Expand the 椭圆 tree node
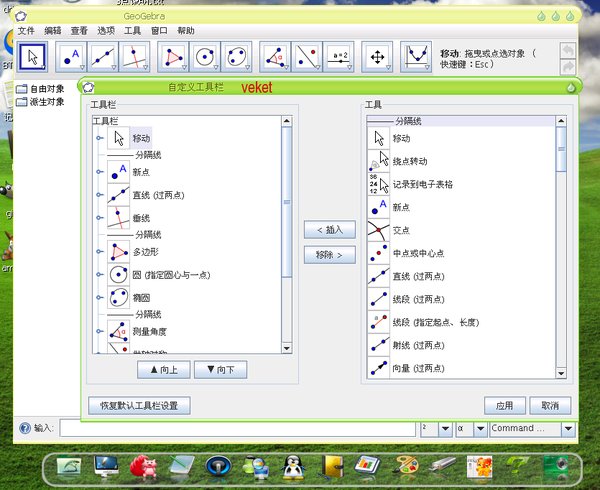The height and width of the screenshot is (490, 600). tap(99, 297)
